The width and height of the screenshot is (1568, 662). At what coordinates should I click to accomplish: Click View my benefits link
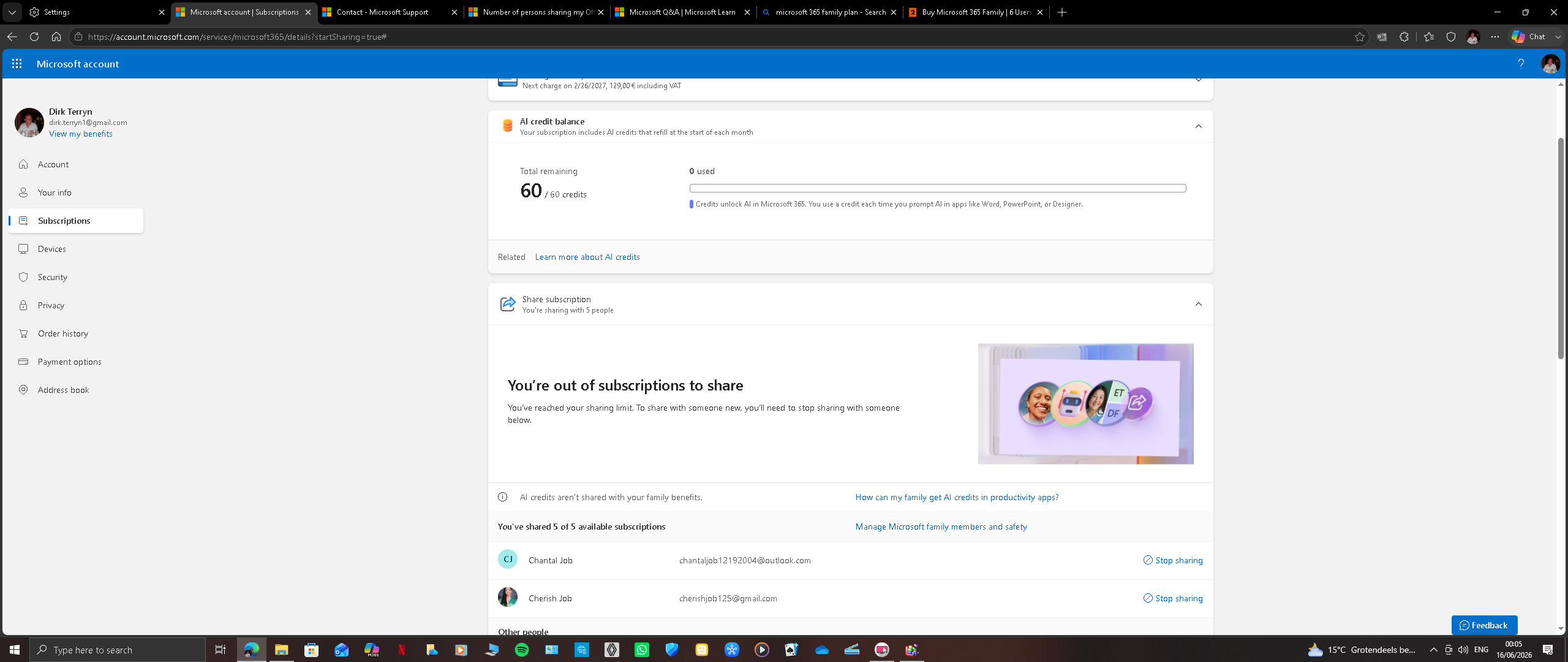(x=81, y=134)
